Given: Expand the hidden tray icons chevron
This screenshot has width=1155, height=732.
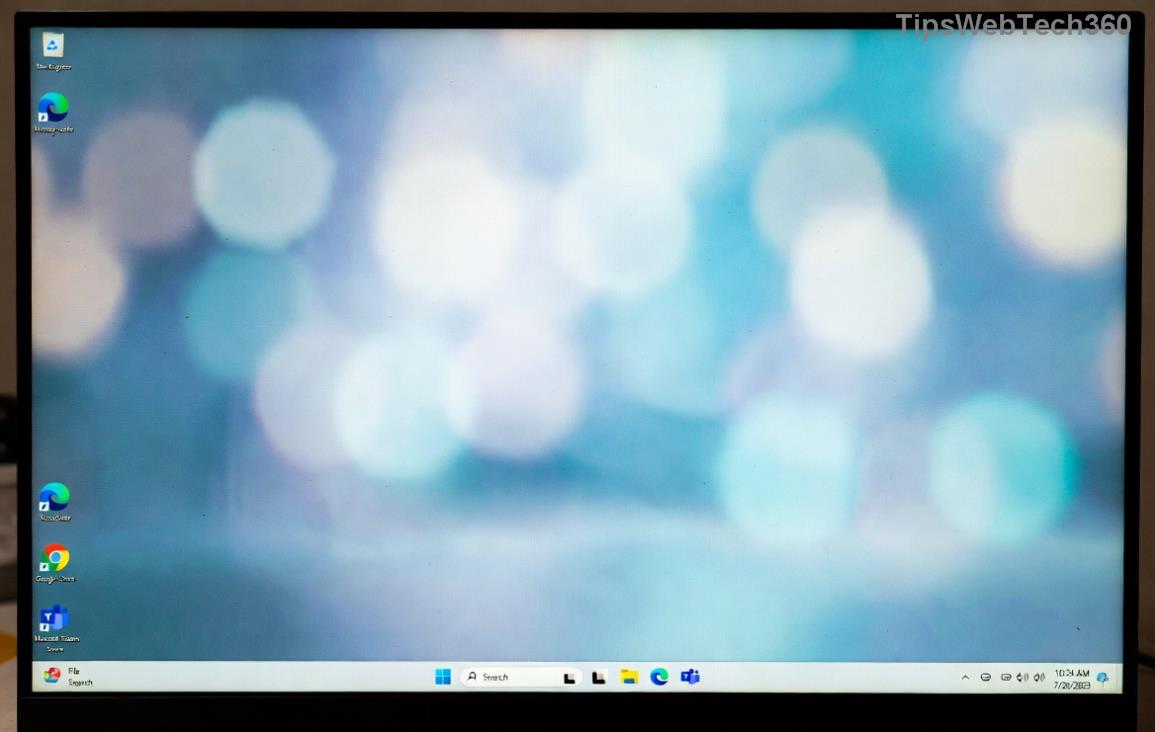Looking at the screenshot, I should point(965,678).
